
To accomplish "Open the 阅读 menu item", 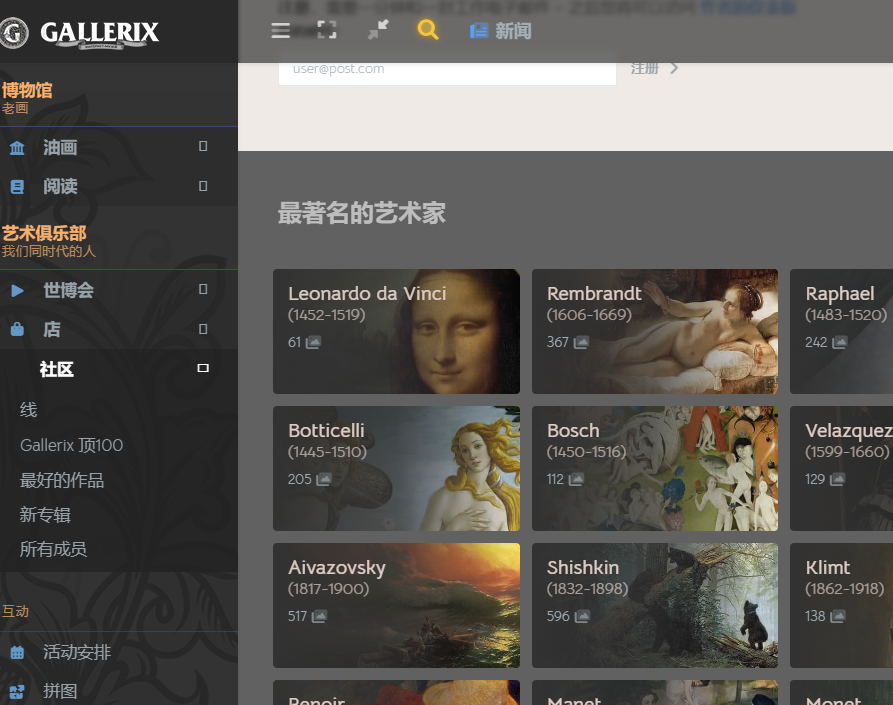I will tap(60, 186).
